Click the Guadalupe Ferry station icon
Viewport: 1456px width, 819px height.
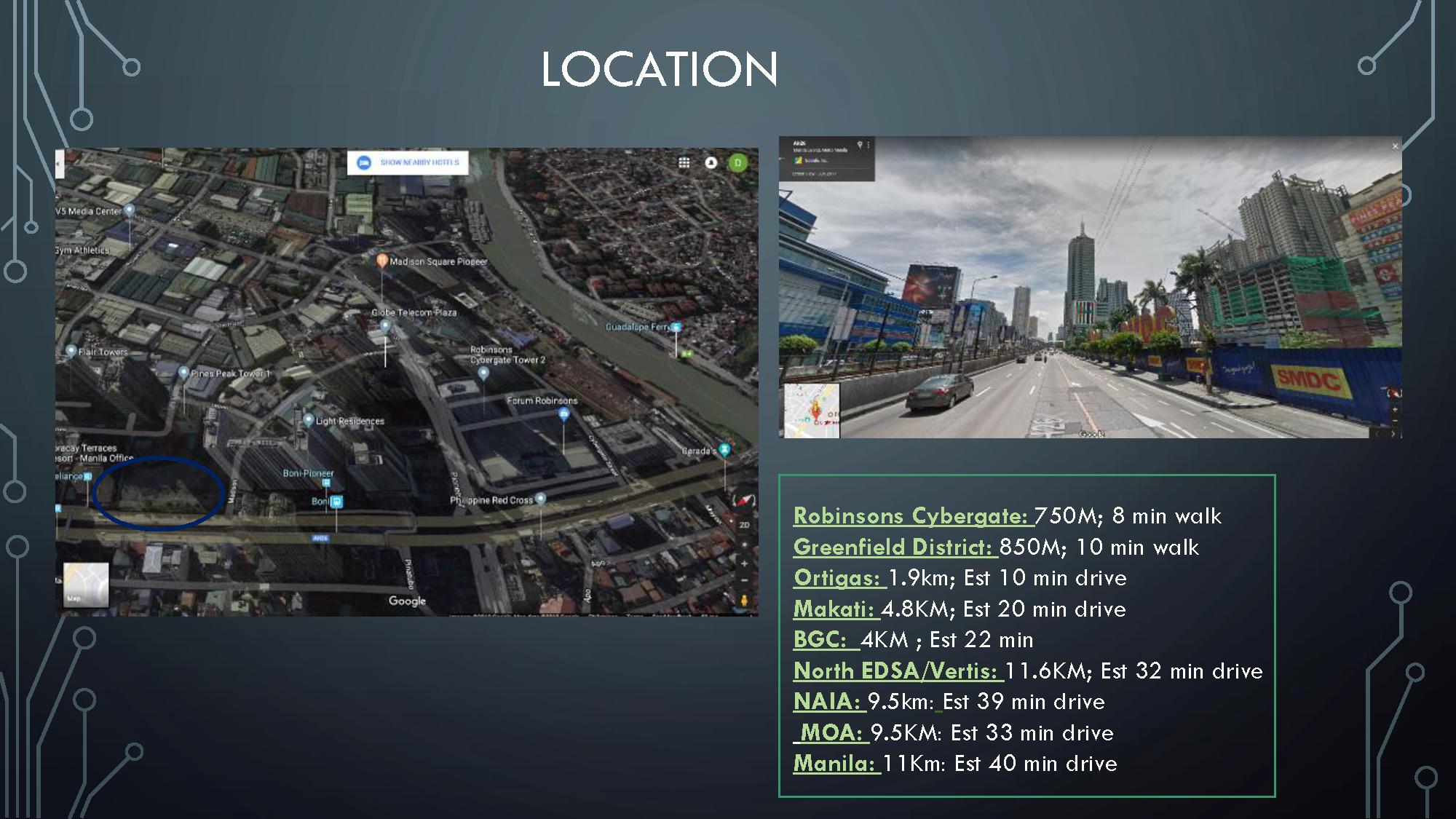click(676, 328)
